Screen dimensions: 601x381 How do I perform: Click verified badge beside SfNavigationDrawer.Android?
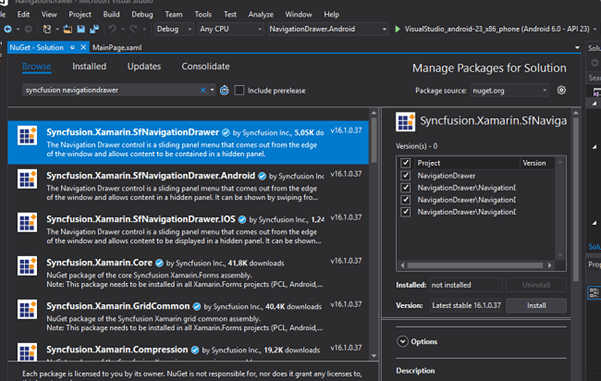pyautogui.click(x=262, y=176)
